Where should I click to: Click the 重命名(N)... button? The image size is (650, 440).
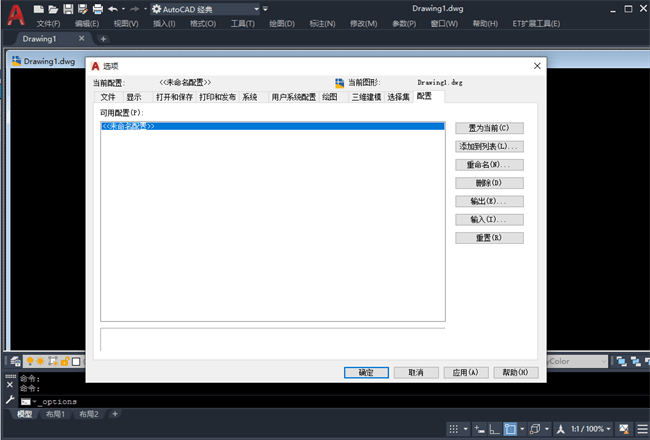[x=489, y=165]
